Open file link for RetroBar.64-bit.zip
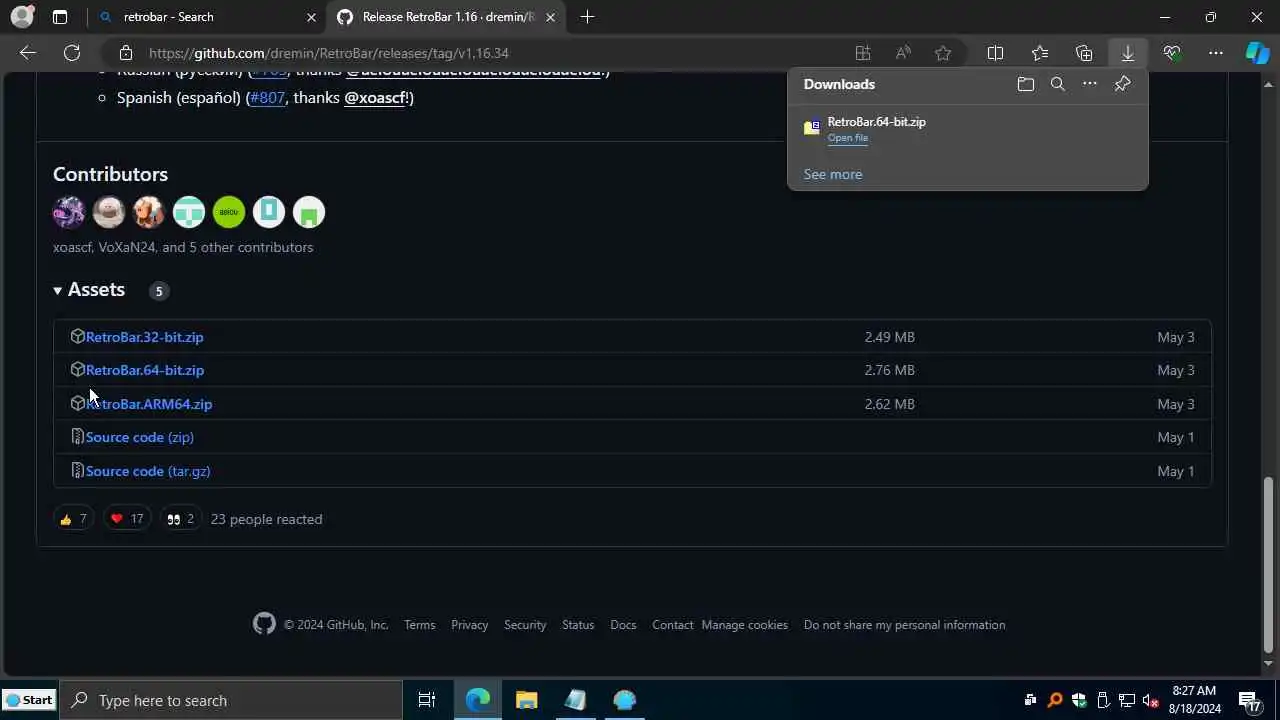Screen dimensions: 1280x720 [x=847, y=138]
